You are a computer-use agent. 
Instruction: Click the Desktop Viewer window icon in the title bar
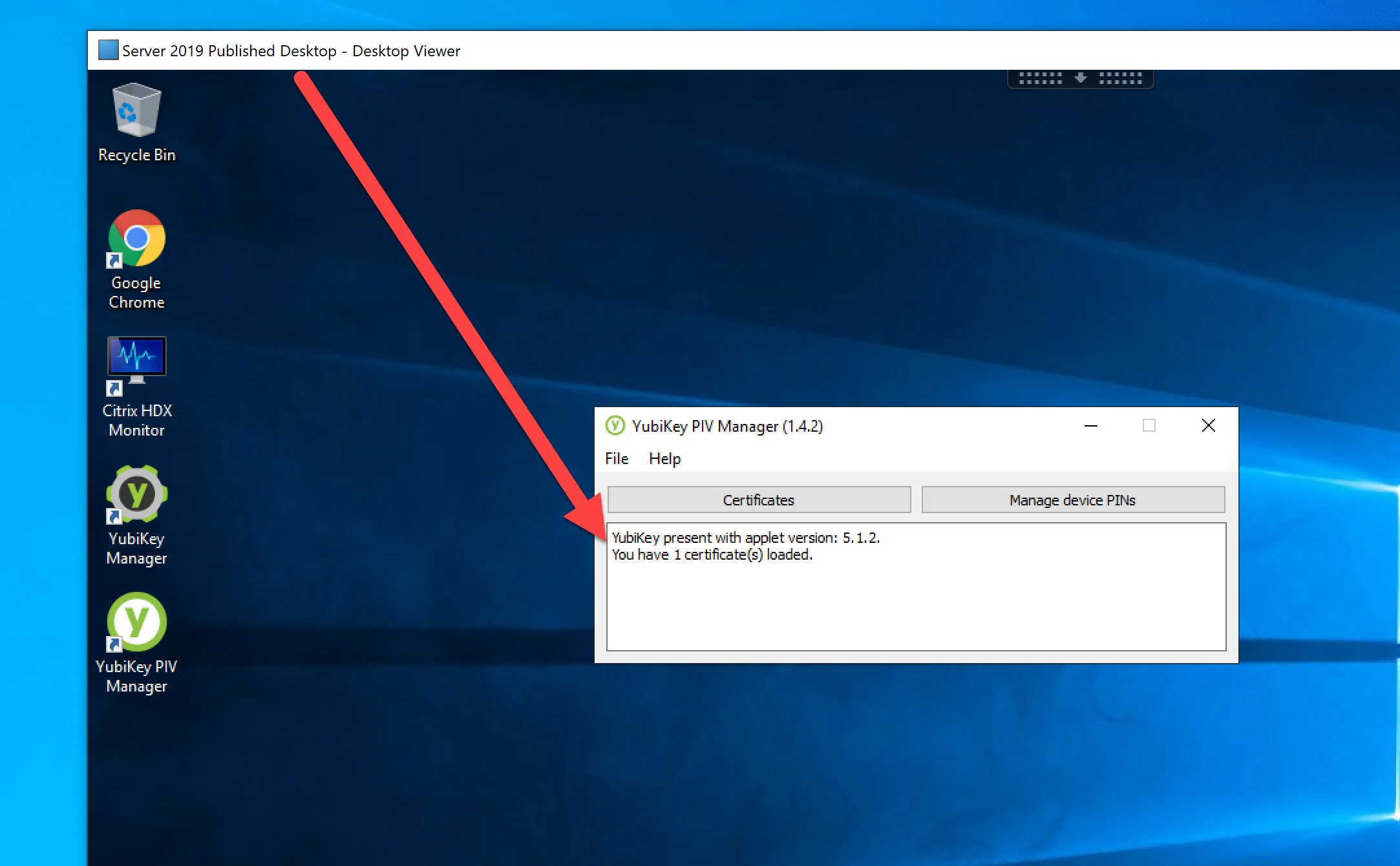[x=108, y=50]
